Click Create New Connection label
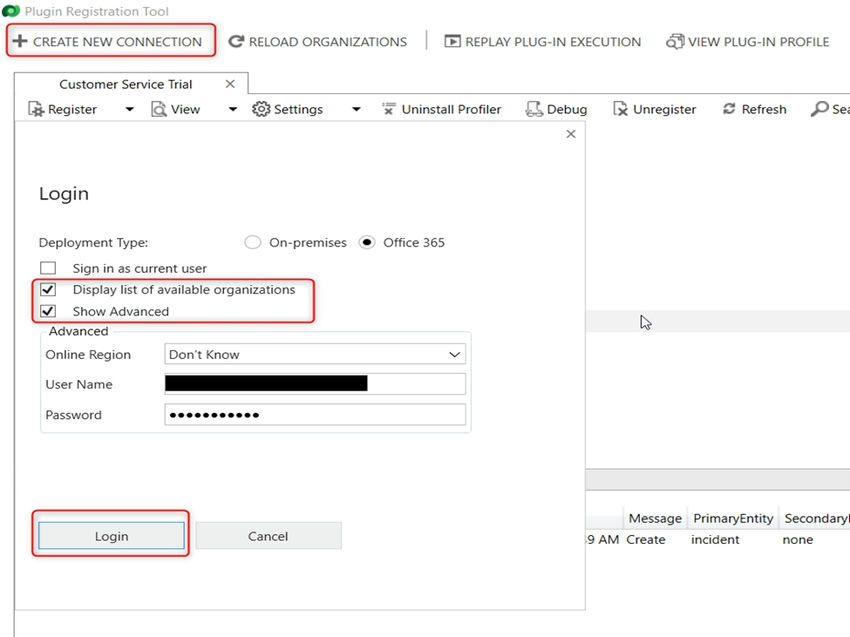The image size is (850, 637). (117, 42)
